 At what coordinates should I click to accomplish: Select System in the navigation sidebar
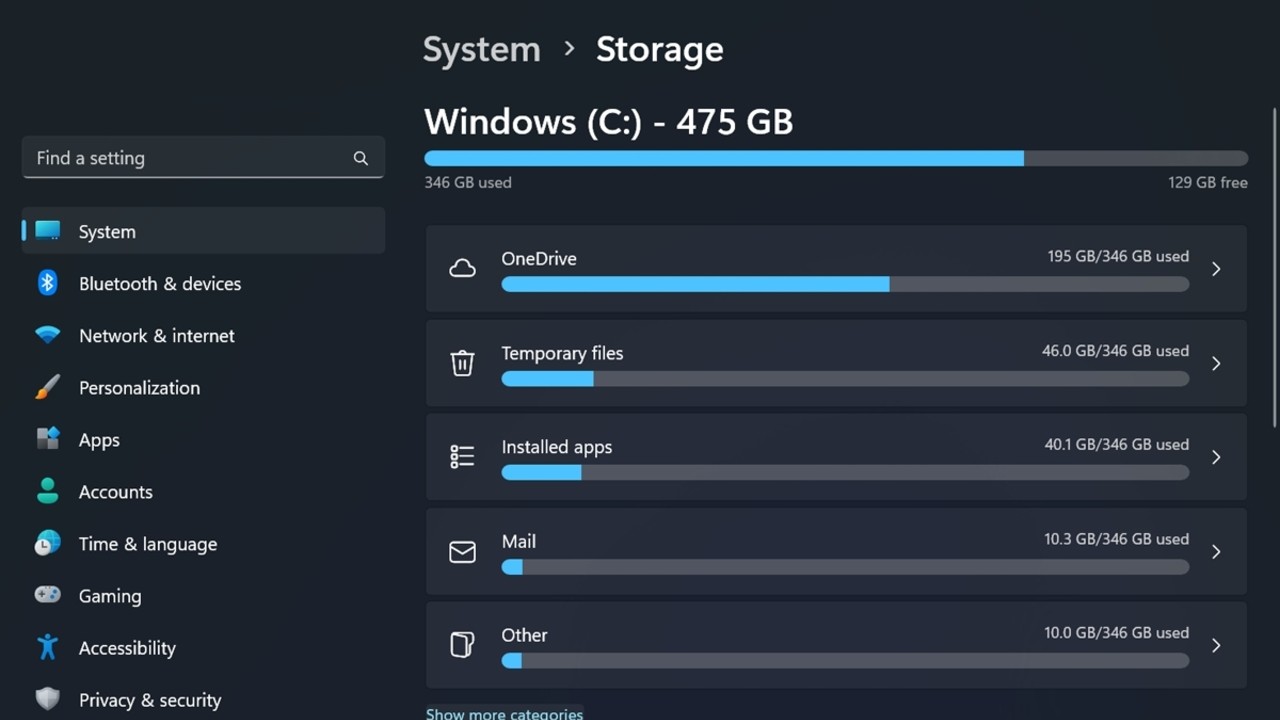pos(107,231)
